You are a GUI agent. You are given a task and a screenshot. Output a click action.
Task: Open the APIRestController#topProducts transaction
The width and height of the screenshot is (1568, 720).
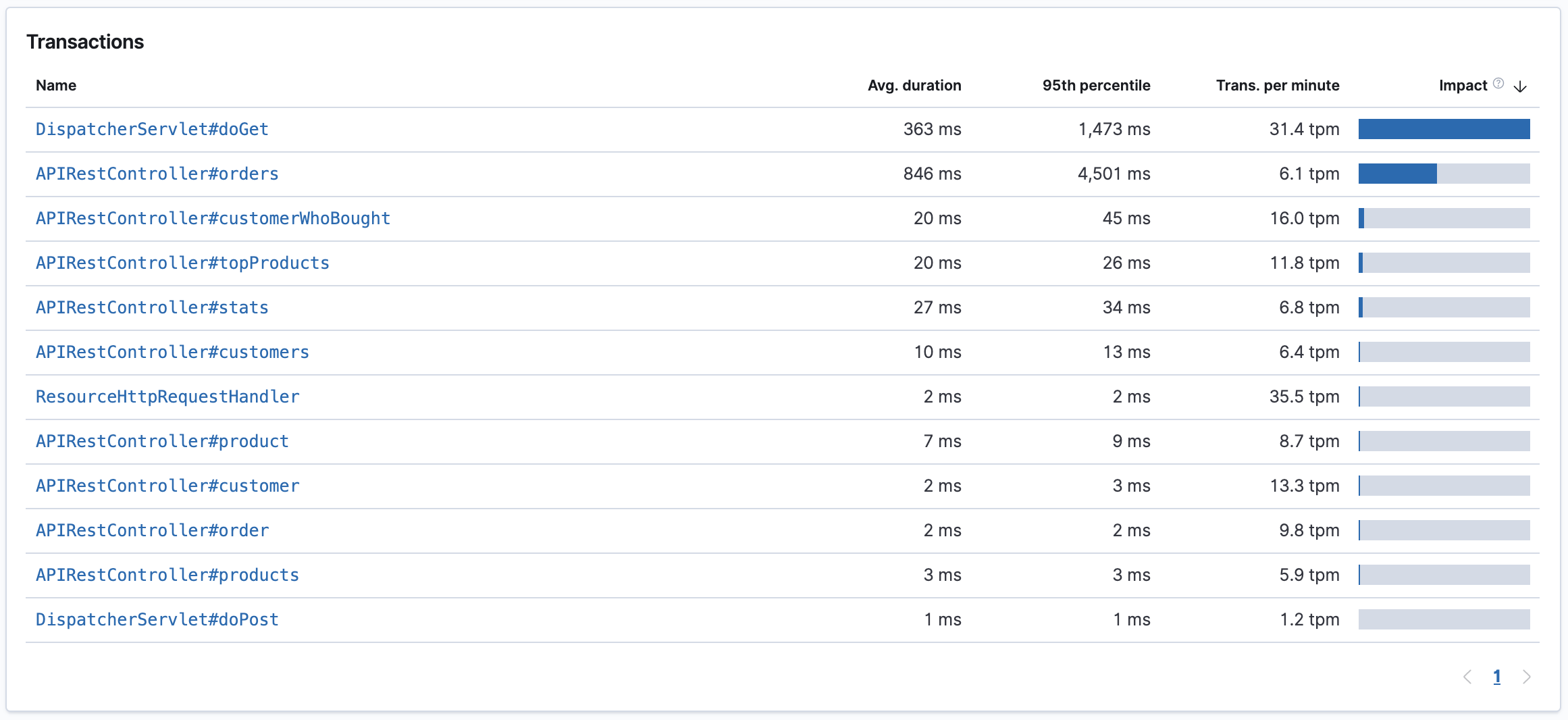pos(182,263)
